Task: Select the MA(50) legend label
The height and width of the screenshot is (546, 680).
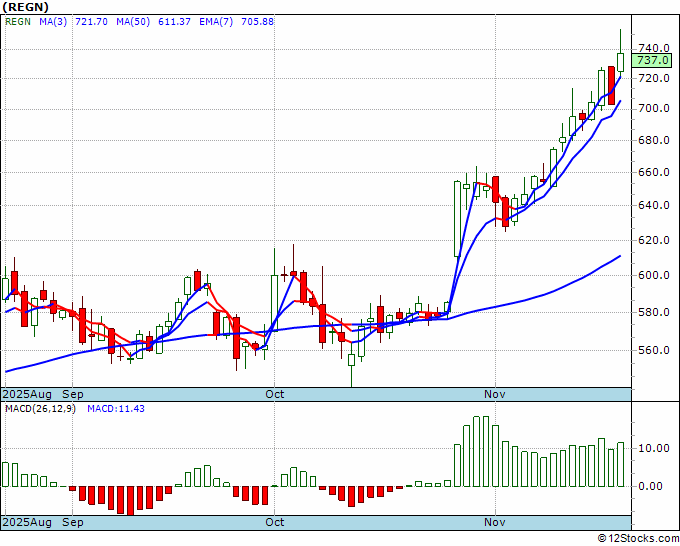Action: [x=133, y=22]
